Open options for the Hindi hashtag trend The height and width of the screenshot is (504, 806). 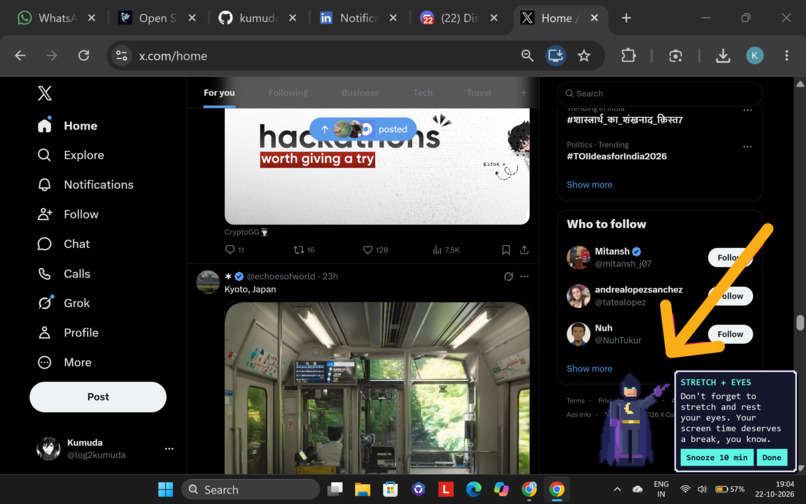(x=747, y=110)
